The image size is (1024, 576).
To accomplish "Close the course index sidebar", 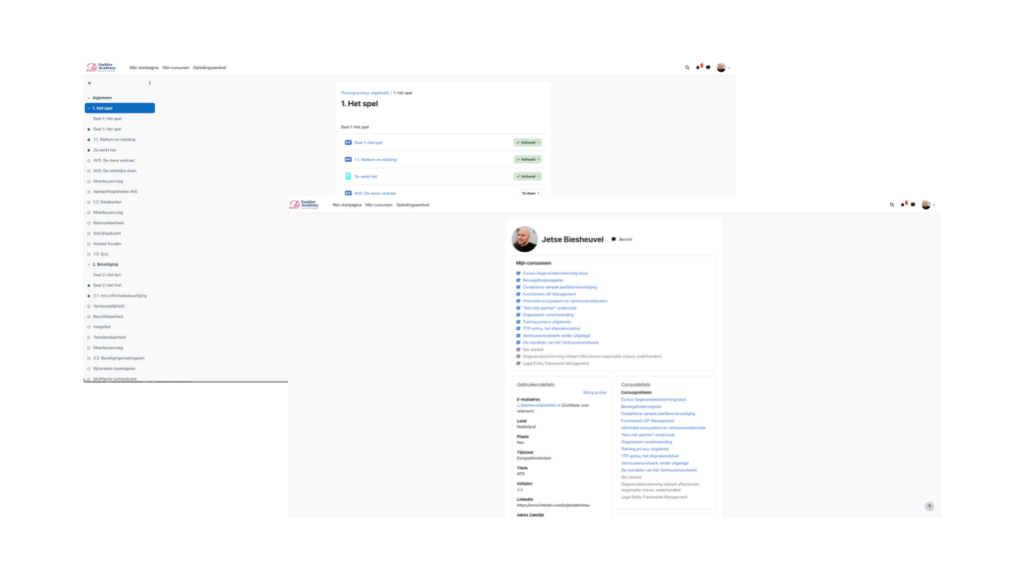I will [90, 83].
